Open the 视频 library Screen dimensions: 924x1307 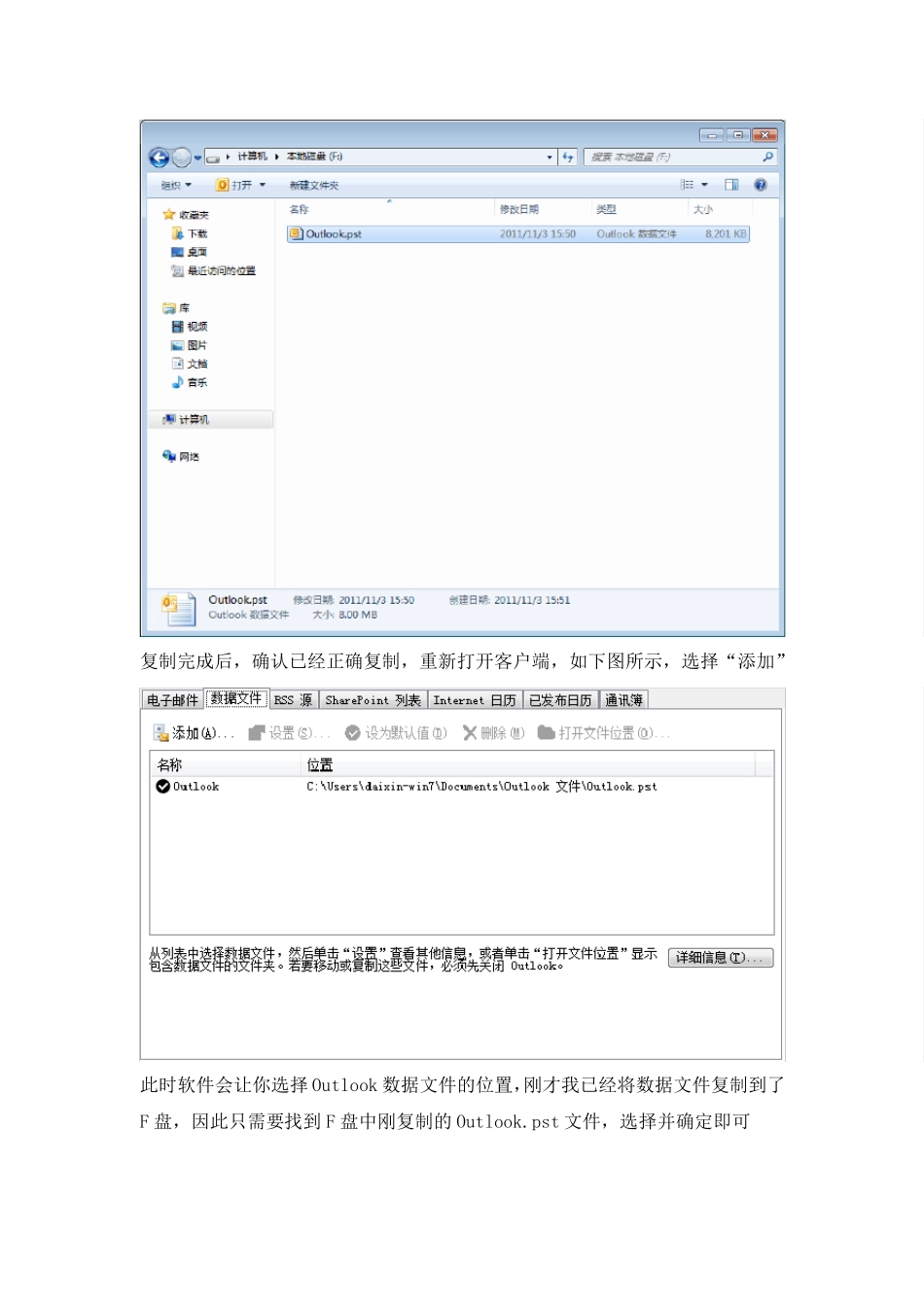click(x=190, y=327)
